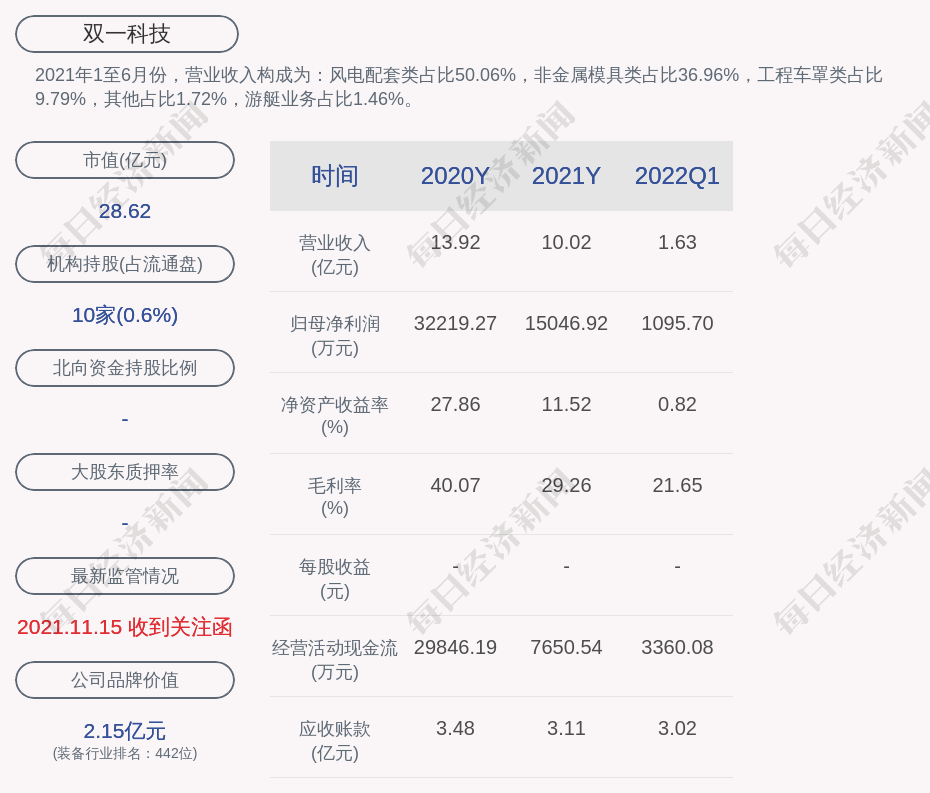Click the 时间 table header

click(334, 176)
